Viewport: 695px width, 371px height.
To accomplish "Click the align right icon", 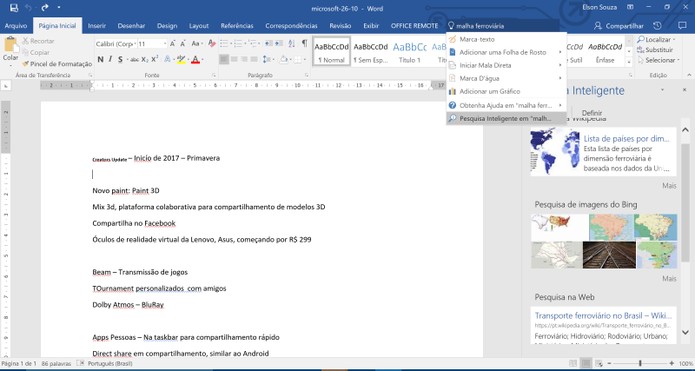I will [x=244, y=59].
